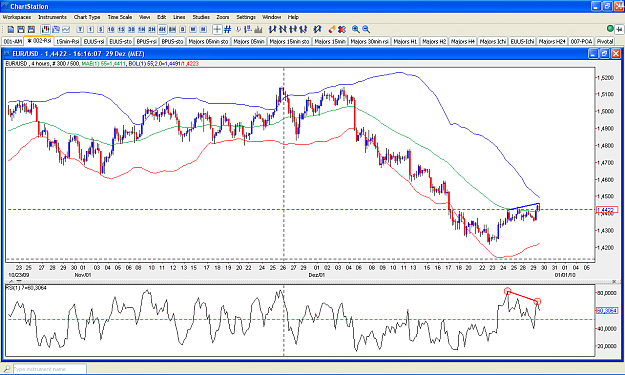This screenshot has width=625, height=375.
Task: Select the bar chart type icon
Action: 56,29
